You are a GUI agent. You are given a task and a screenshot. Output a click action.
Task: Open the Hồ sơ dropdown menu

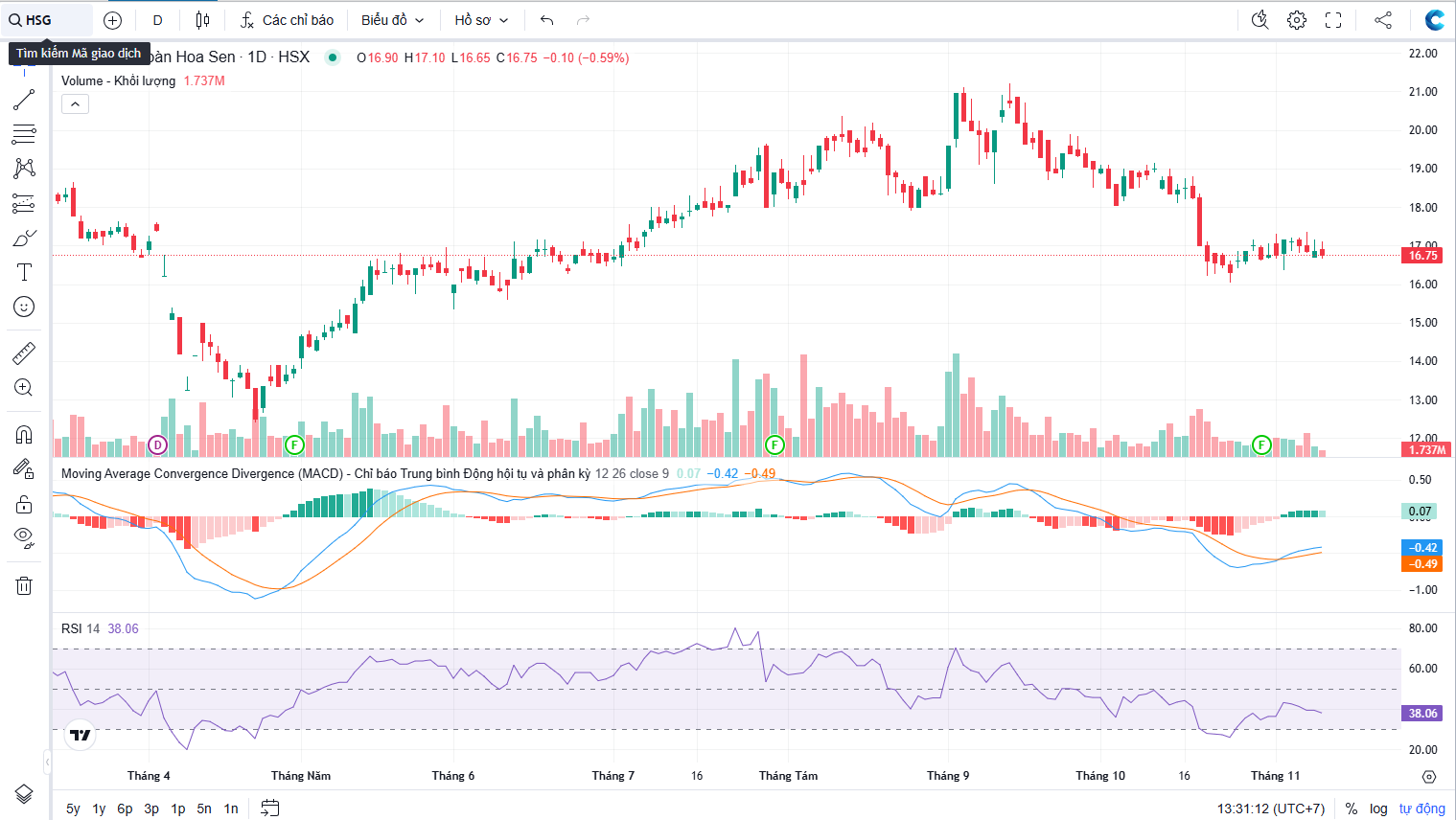click(x=481, y=20)
